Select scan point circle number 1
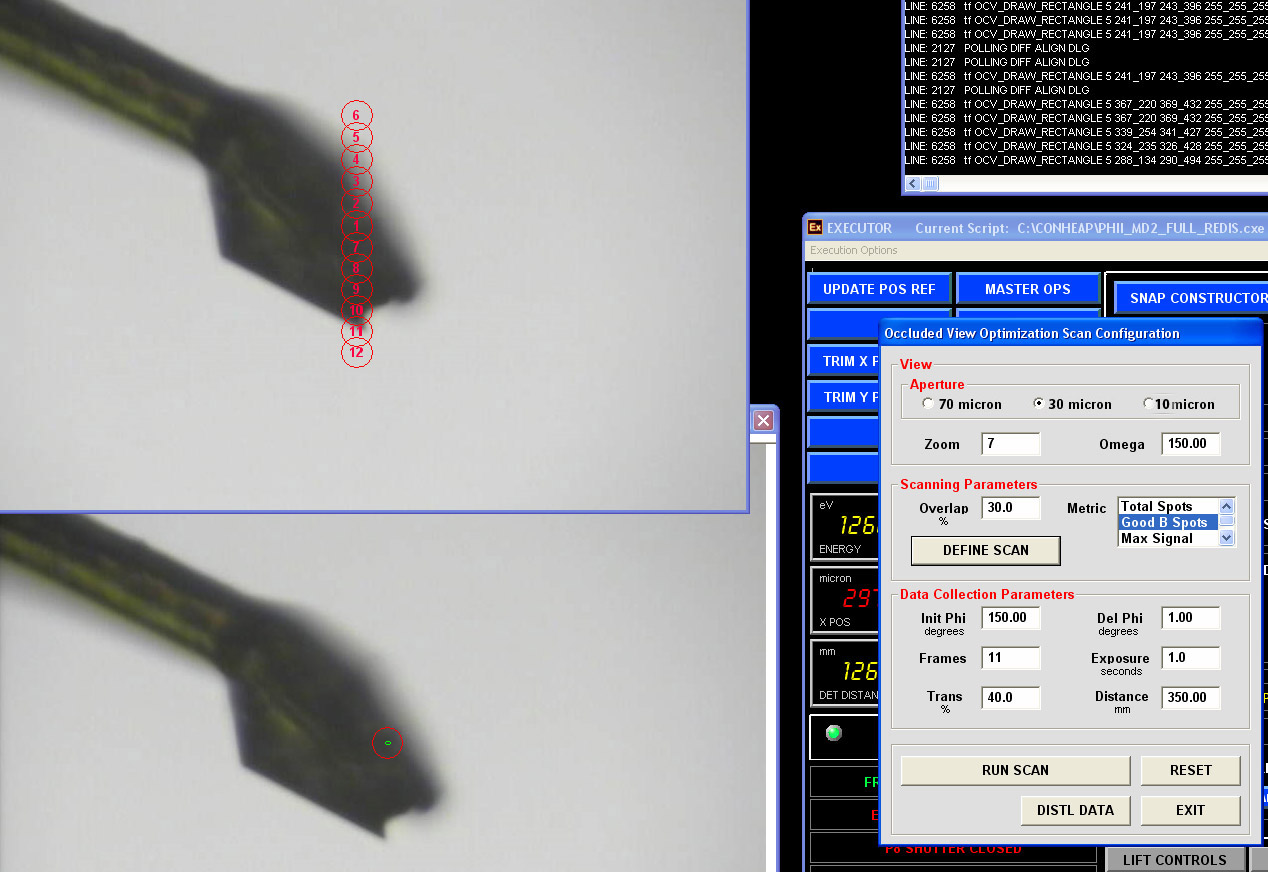The width and height of the screenshot is (1268, 872). (356, 226)
